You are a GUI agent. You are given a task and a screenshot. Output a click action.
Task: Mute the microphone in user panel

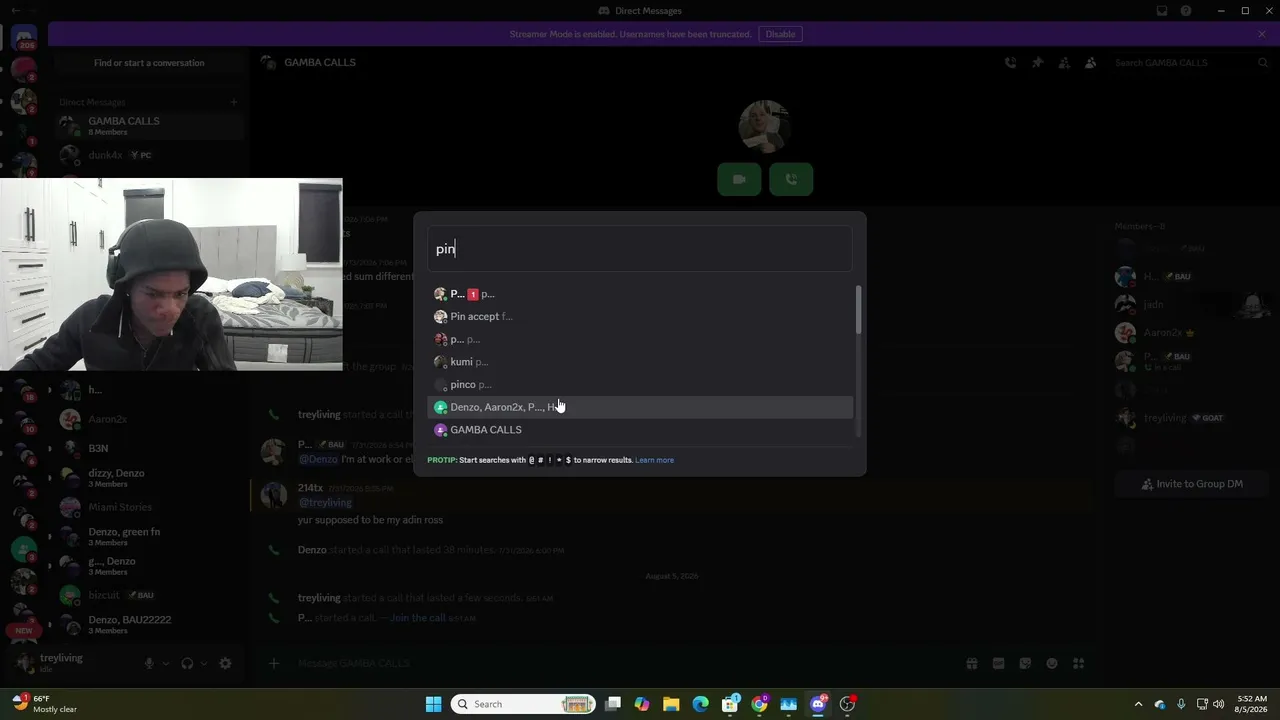[x=149, y=663]
